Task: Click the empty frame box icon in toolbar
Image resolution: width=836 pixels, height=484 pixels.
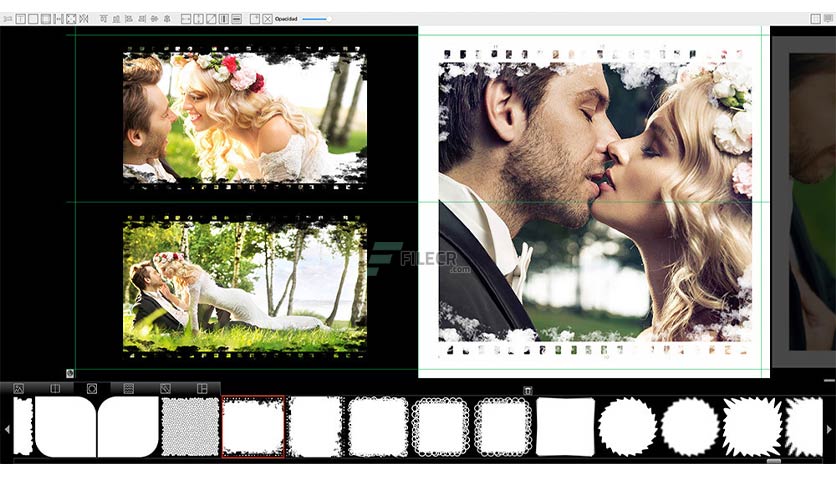Action: [33, 19]
